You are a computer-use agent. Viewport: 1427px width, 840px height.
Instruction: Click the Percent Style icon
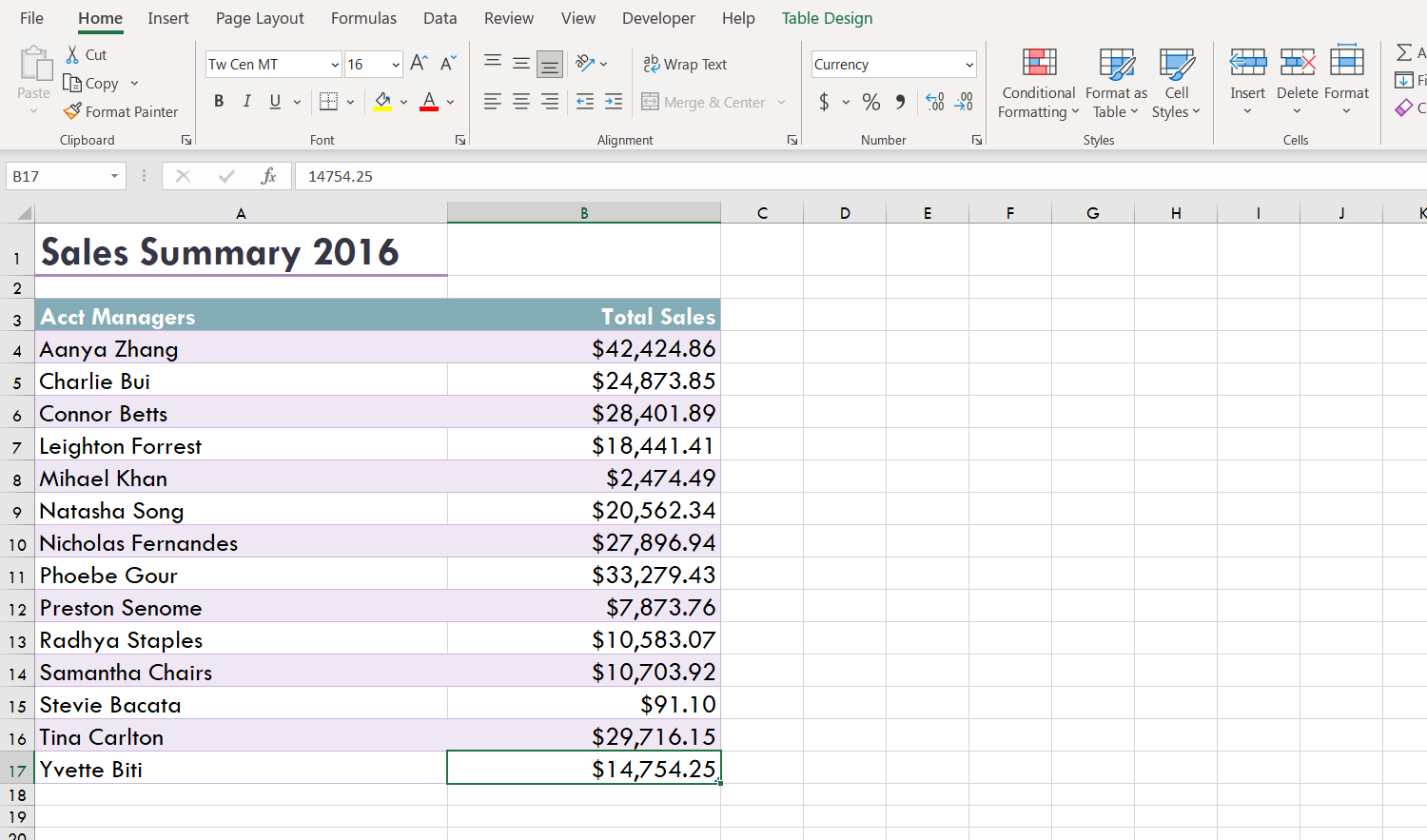870,102
